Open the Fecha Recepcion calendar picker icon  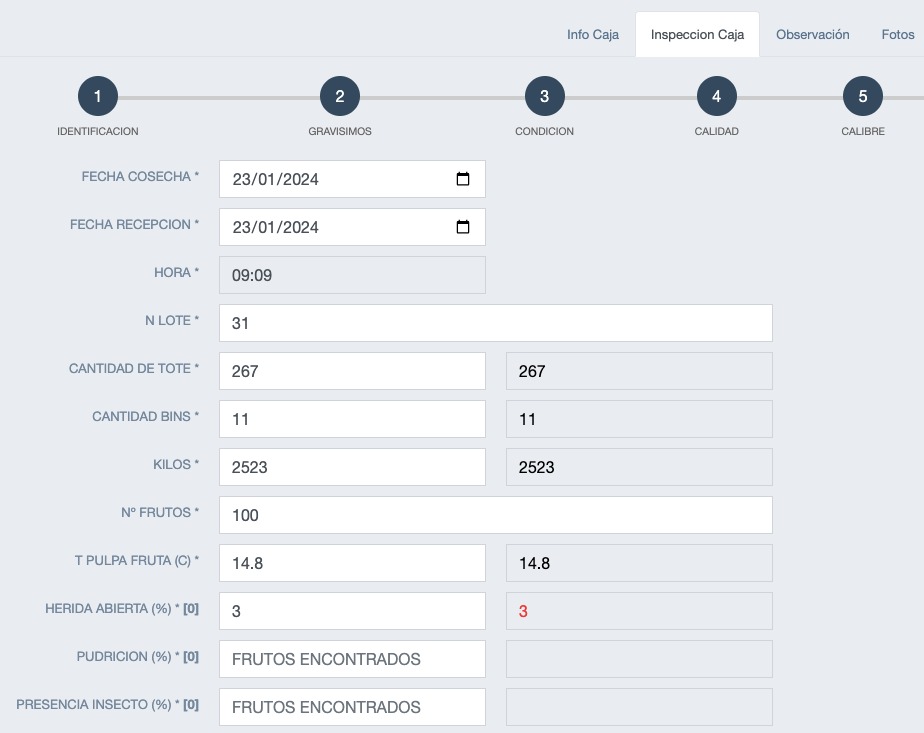(463, 227)
